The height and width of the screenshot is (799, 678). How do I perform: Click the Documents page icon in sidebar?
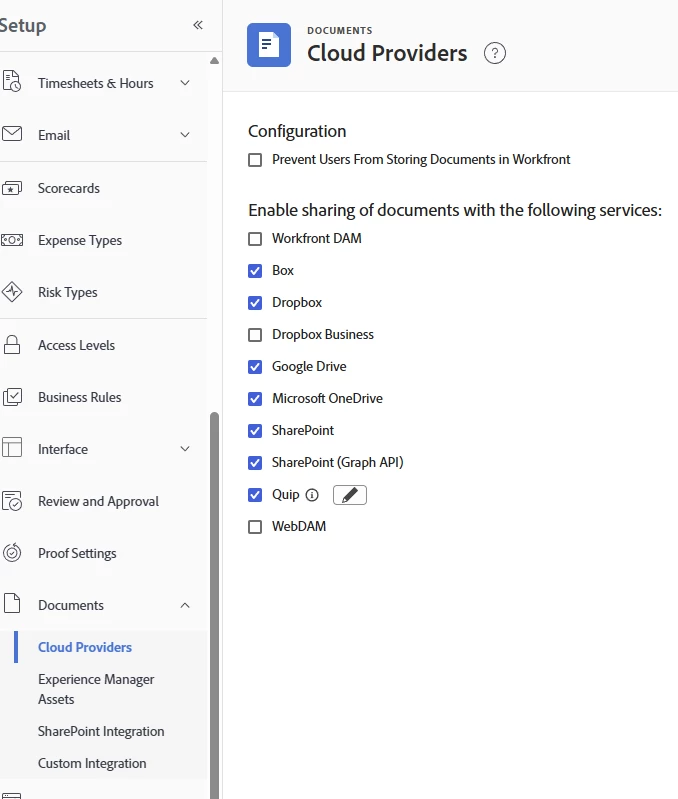point(12,603)
